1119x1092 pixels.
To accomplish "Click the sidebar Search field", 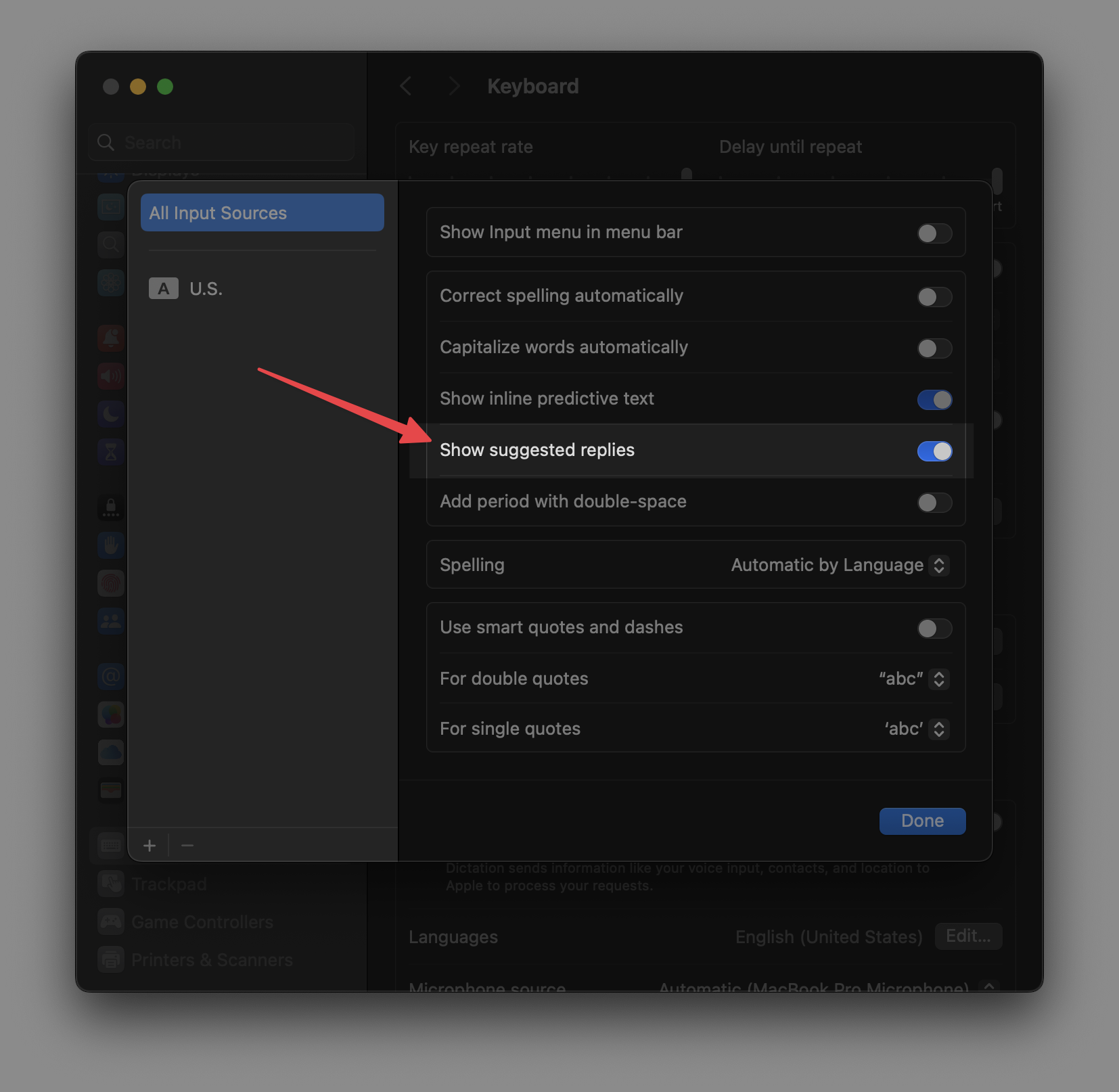I will (222, 143).
